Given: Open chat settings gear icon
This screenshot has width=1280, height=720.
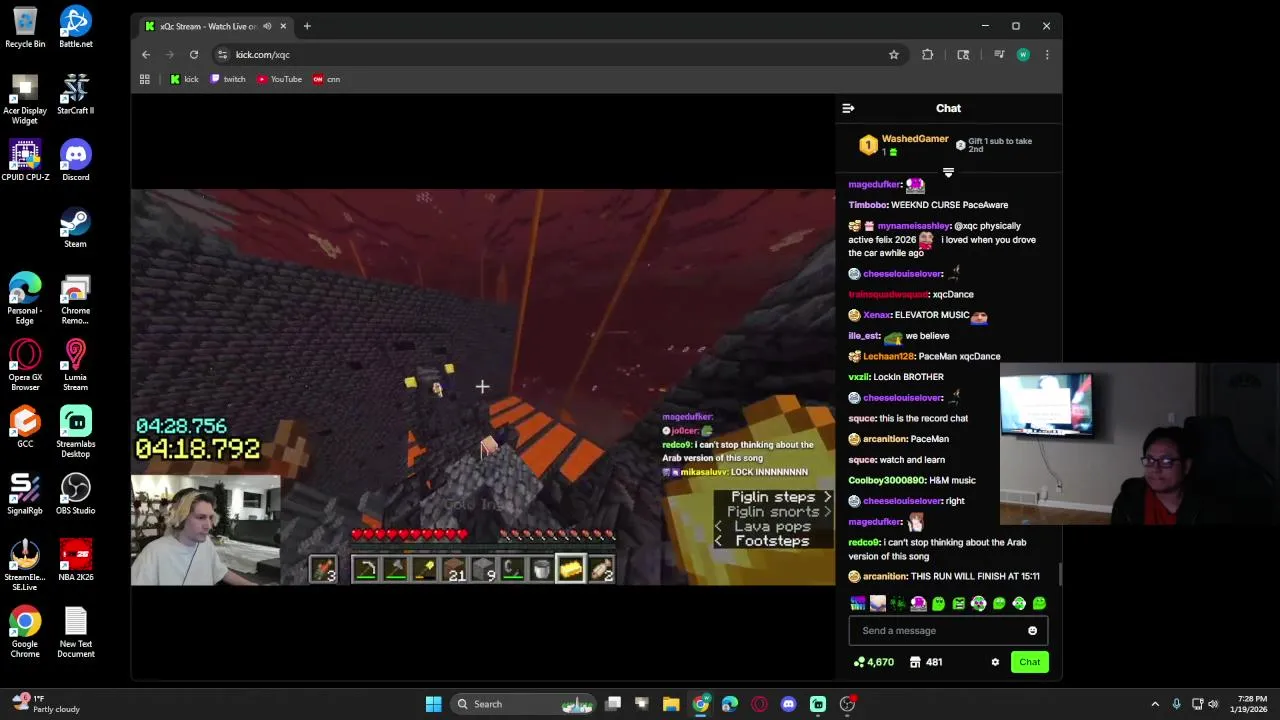Looking at the screenshot, I should coord(995,662).
